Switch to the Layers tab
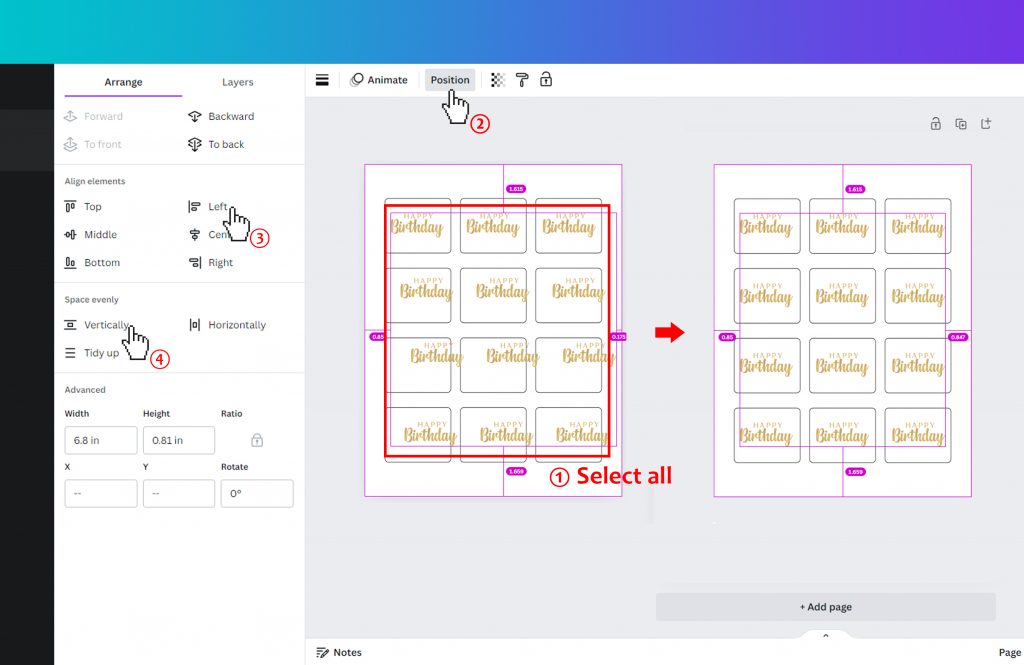 237,82
